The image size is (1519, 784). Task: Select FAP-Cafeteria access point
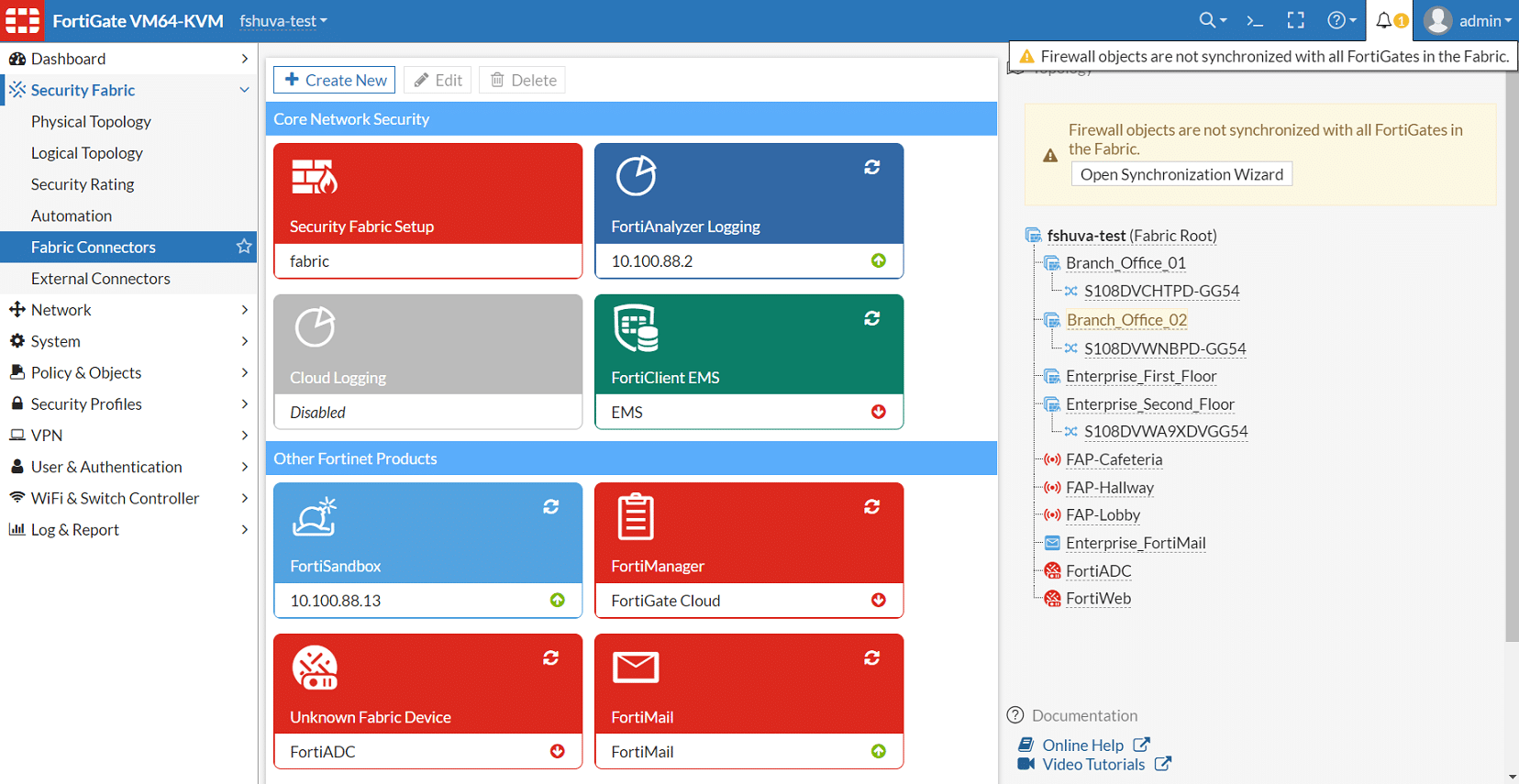pyautogui.click(x=1114, y=459)
